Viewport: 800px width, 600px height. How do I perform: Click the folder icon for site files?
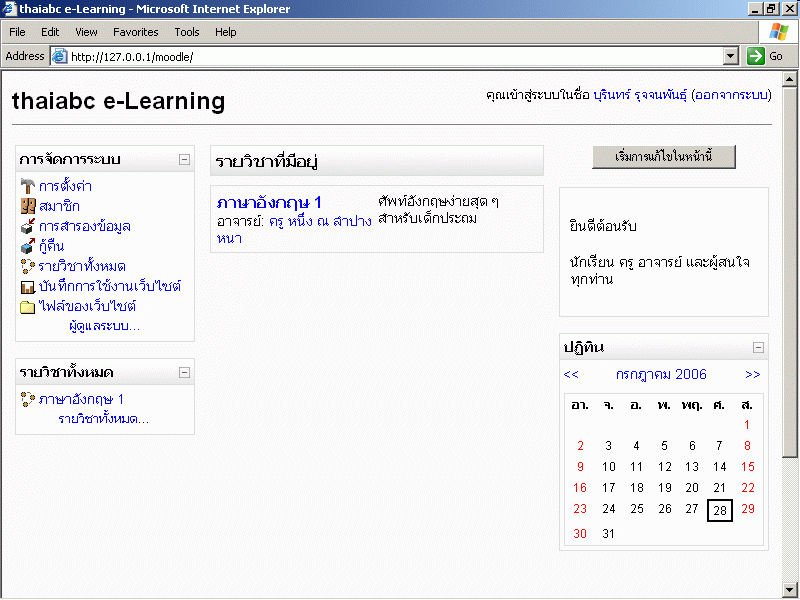tap(28, 306)
